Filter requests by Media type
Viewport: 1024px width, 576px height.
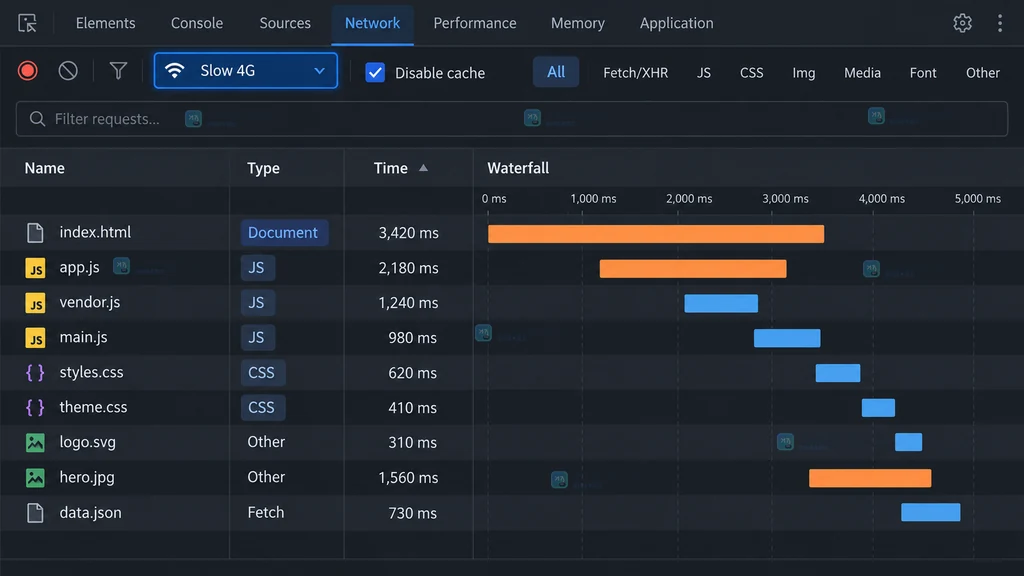pyautogui.click(x=862, y=72)
